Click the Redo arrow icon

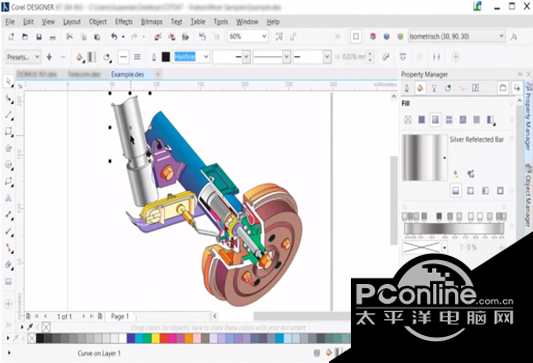click(134, 37)
